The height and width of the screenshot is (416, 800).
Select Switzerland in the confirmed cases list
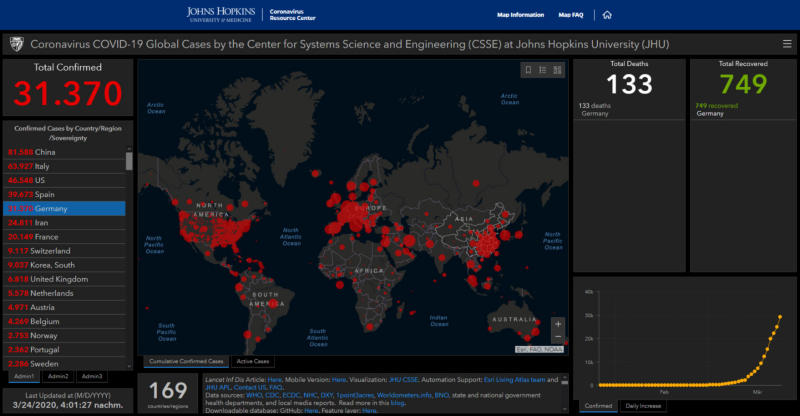pos(65,250)
